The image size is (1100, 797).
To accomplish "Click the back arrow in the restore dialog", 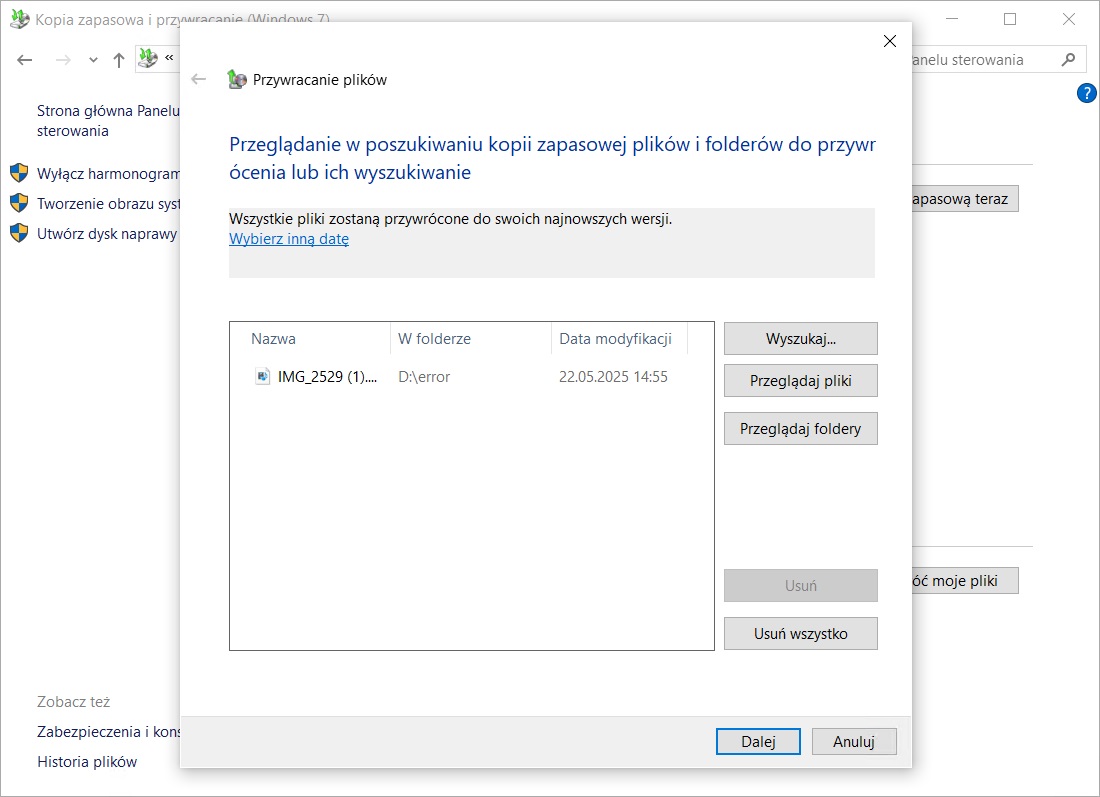I will [198, 80].
